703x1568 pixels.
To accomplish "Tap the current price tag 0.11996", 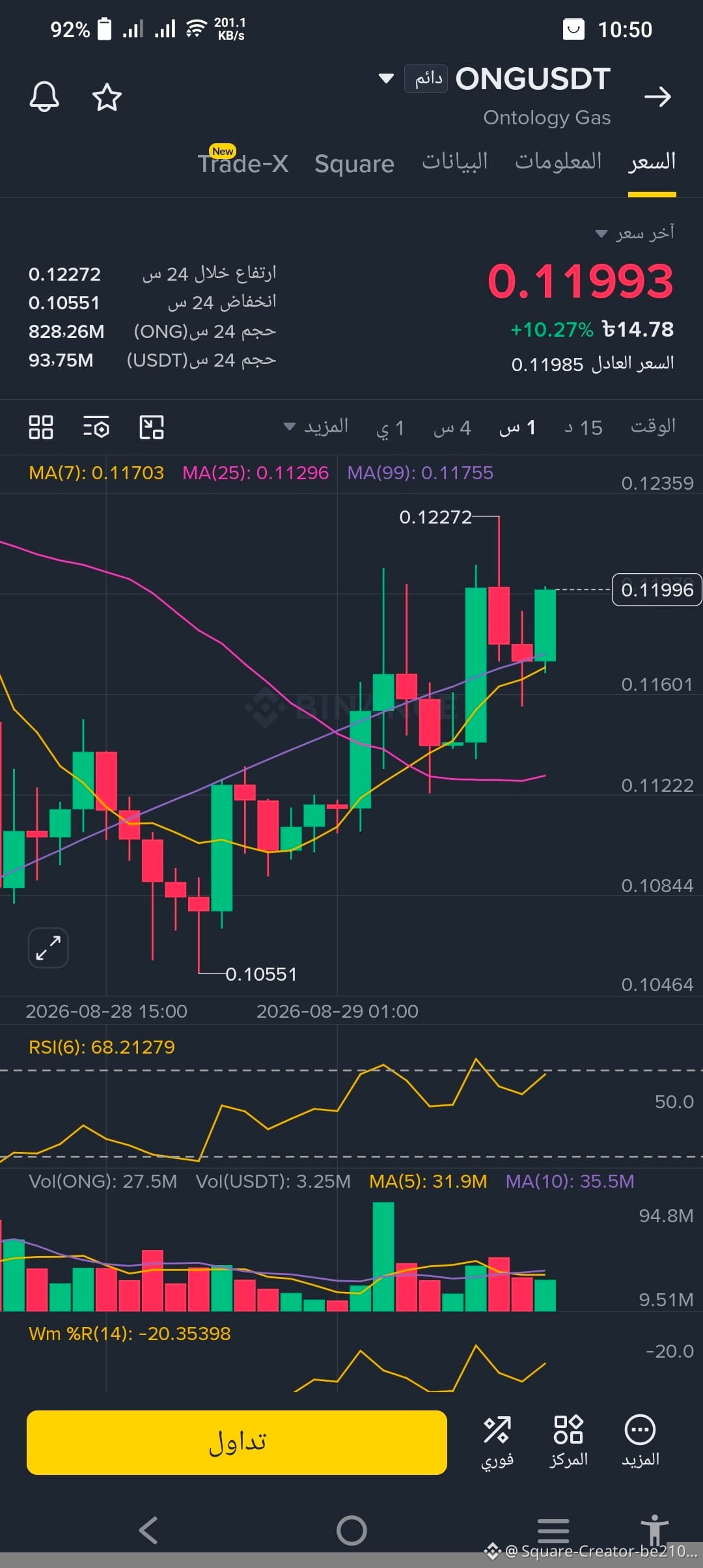I will [x=657, y=590].
